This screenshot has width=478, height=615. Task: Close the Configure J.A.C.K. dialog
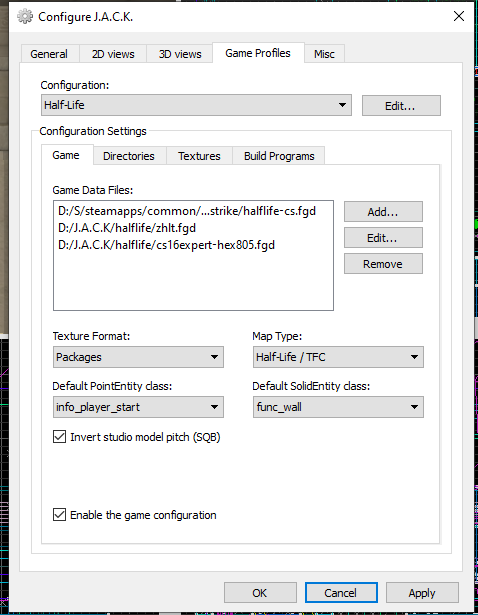(458, 16)
